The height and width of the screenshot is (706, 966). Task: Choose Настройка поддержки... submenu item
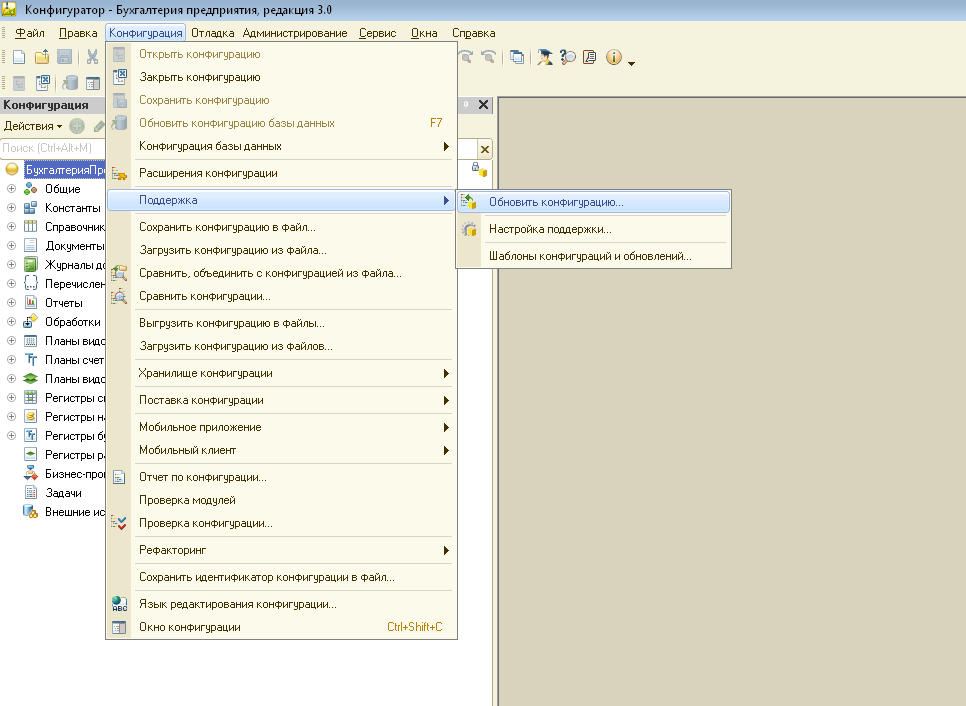coord(550,229)
